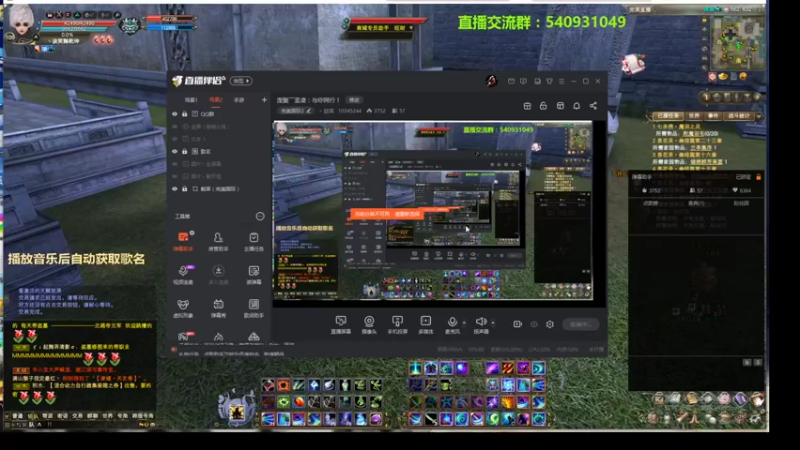This screenshot has width=800, height=450.
Task: Select the 战斗统计 tab in quest tracker
Action: coord(738,116)
